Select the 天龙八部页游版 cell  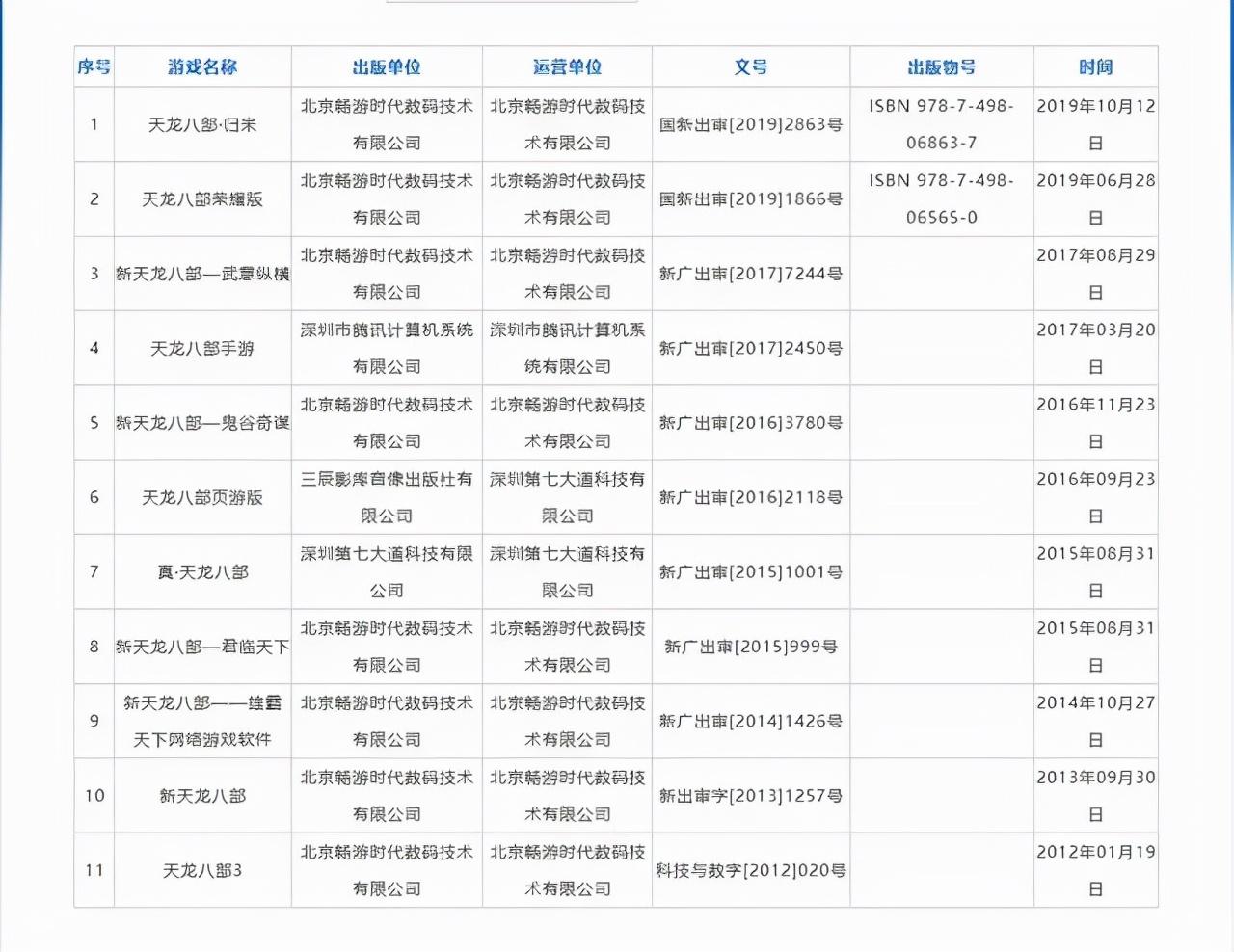[202, 497]
